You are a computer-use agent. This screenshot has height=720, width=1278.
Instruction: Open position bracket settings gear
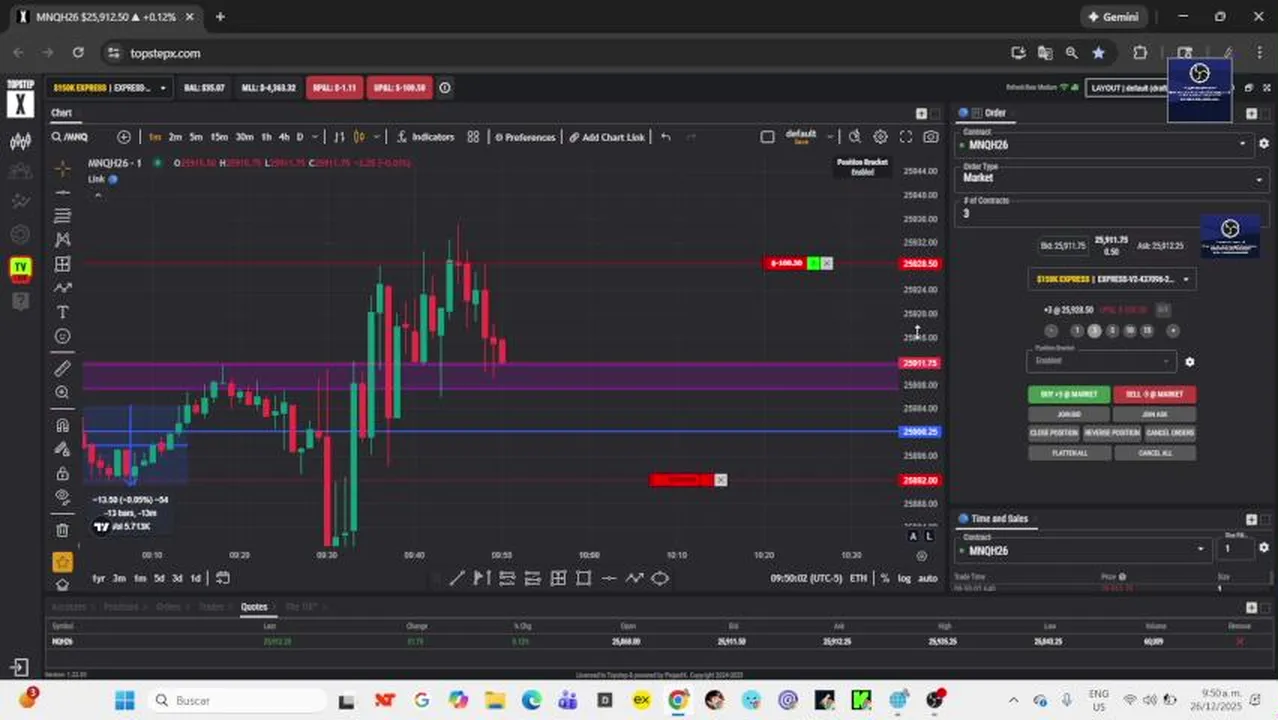(1189, 362)
